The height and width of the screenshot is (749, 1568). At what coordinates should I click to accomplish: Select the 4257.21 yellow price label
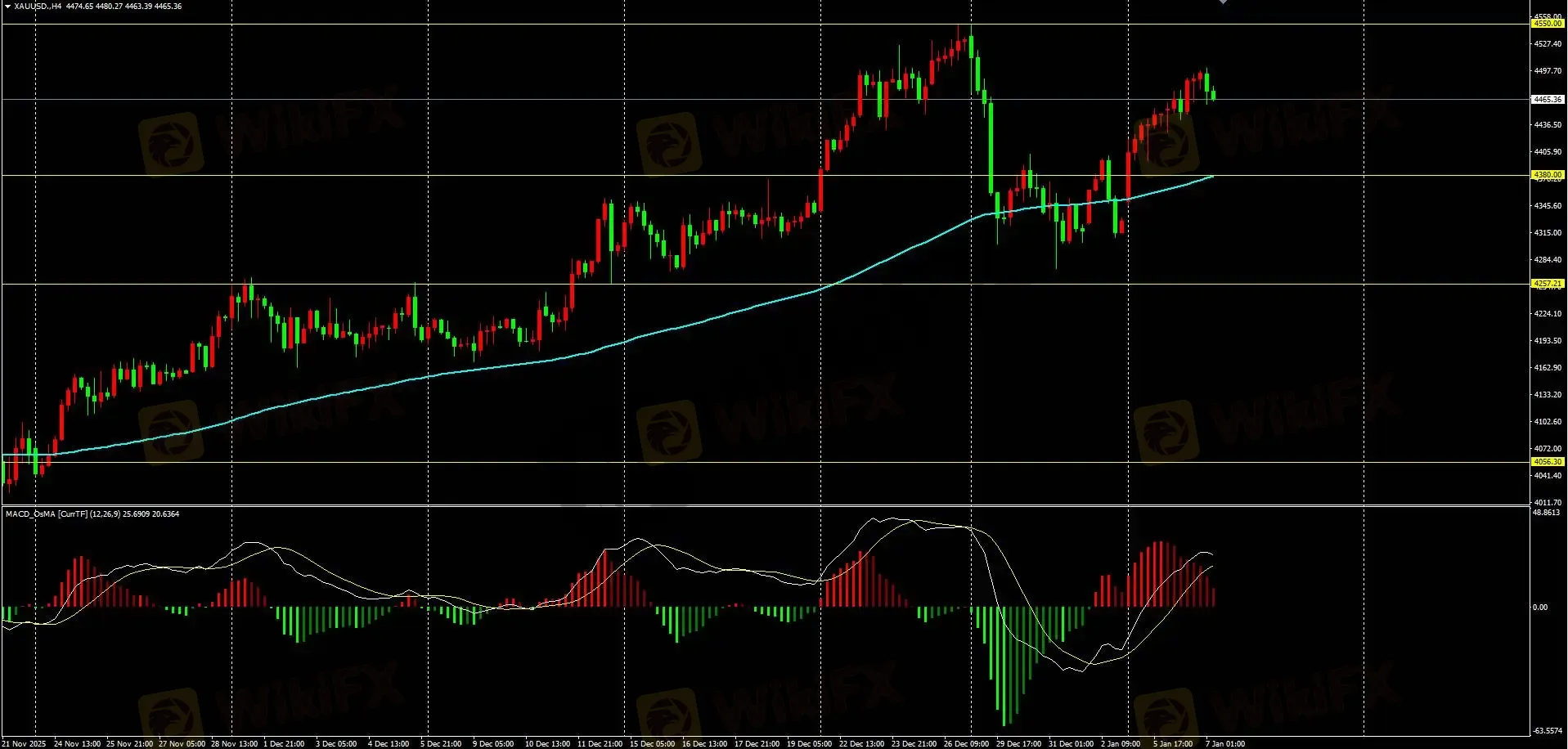(x=1547, y=284)
